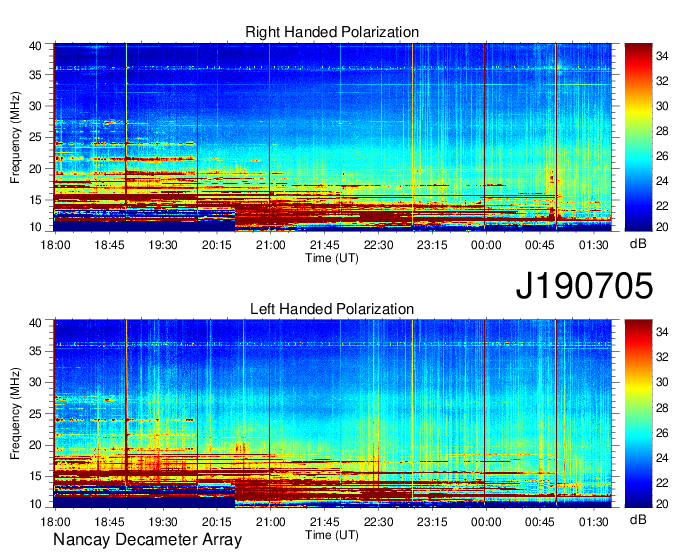Viewport: 680px width, 552px height.
Task: Click the "00:45" time tick on the right-handed plot
Action: (x=539, y=245)
